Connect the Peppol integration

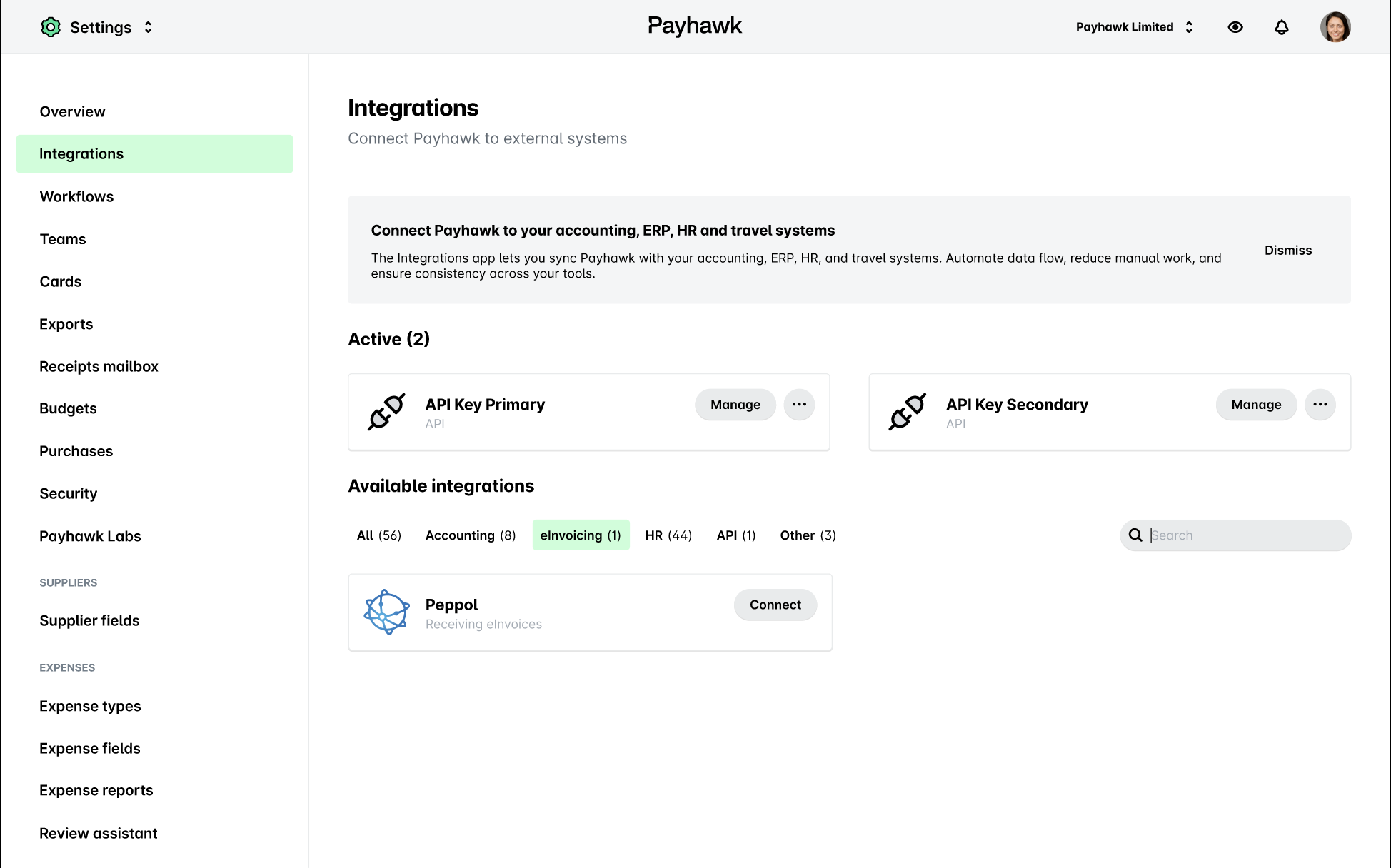click(x=775, y=605)
